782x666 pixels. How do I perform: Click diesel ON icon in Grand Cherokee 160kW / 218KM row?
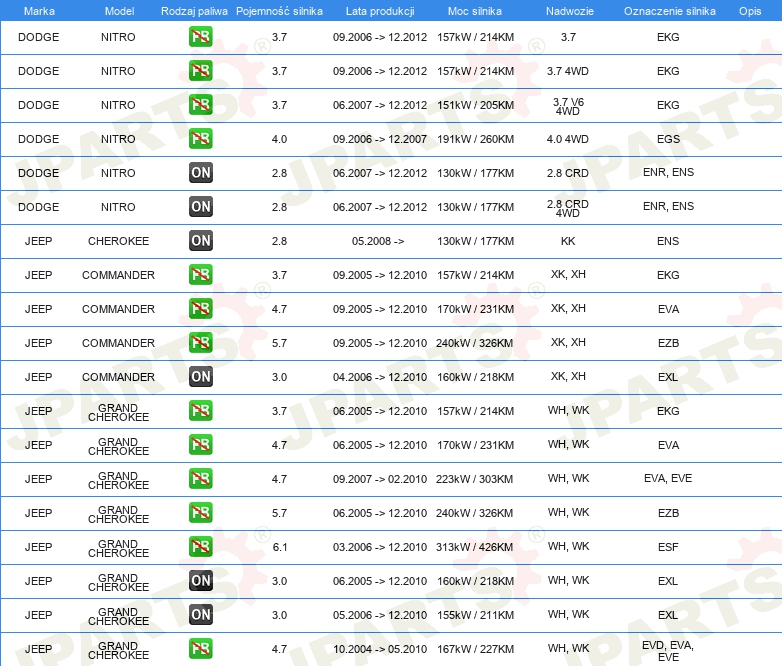[x=200, y=580]
